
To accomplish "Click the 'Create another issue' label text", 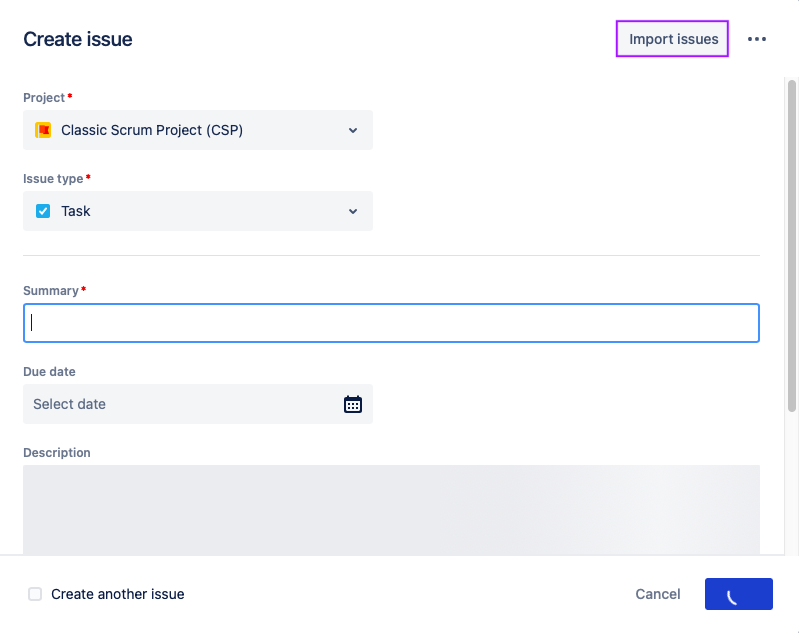I will point(118,594).
